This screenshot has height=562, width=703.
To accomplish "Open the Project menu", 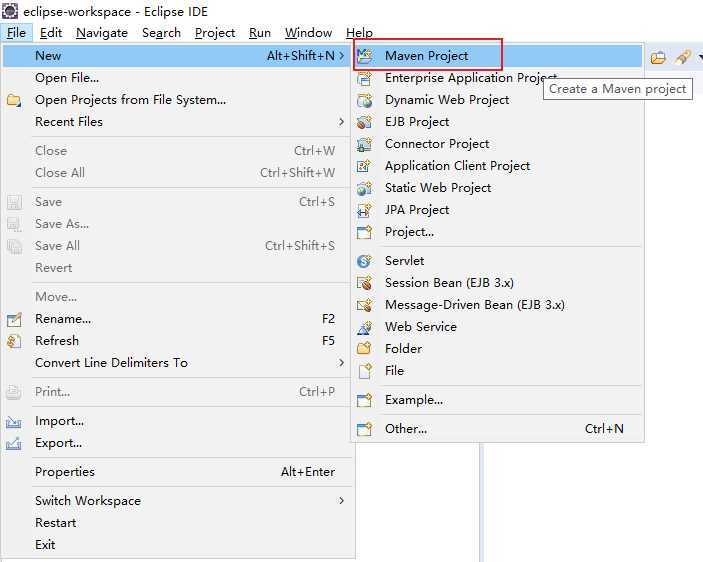I will point(215,33).
